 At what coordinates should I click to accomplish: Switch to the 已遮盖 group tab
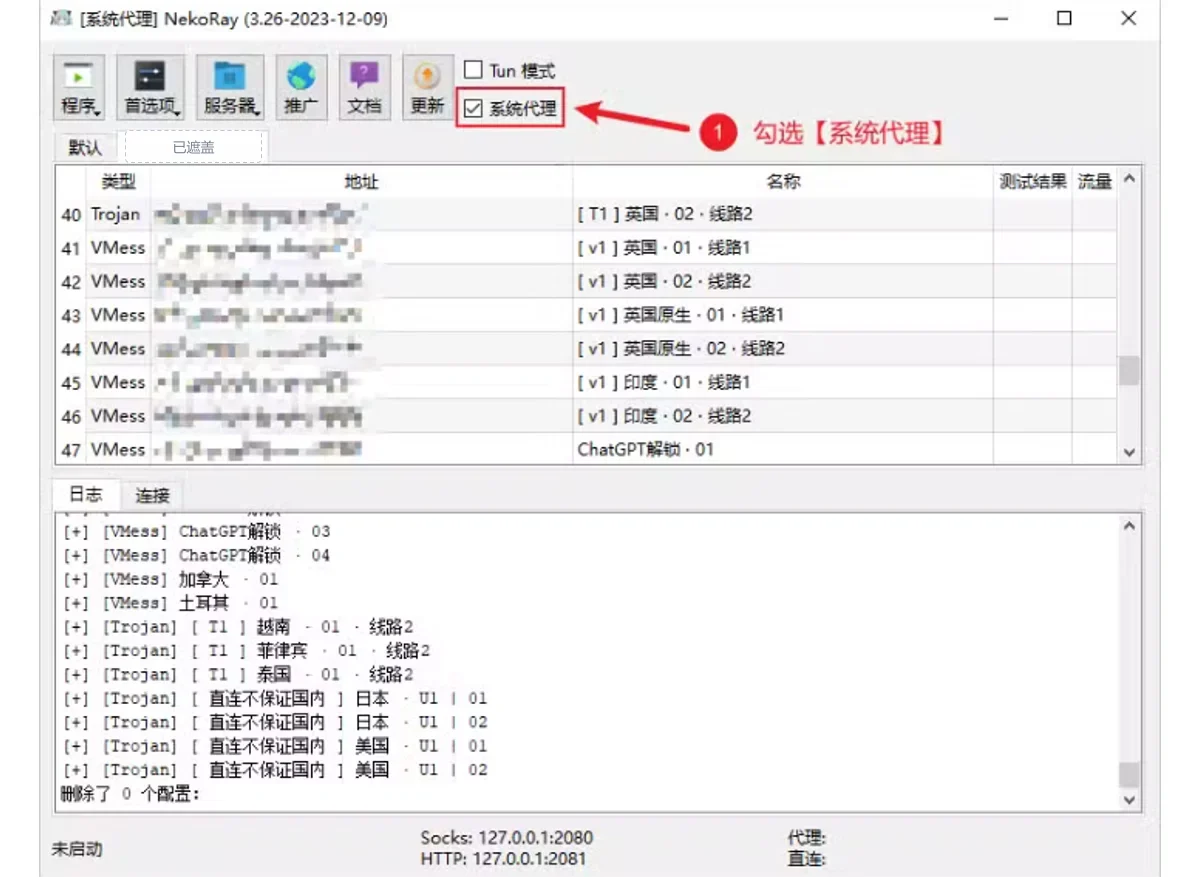point(194,147)
